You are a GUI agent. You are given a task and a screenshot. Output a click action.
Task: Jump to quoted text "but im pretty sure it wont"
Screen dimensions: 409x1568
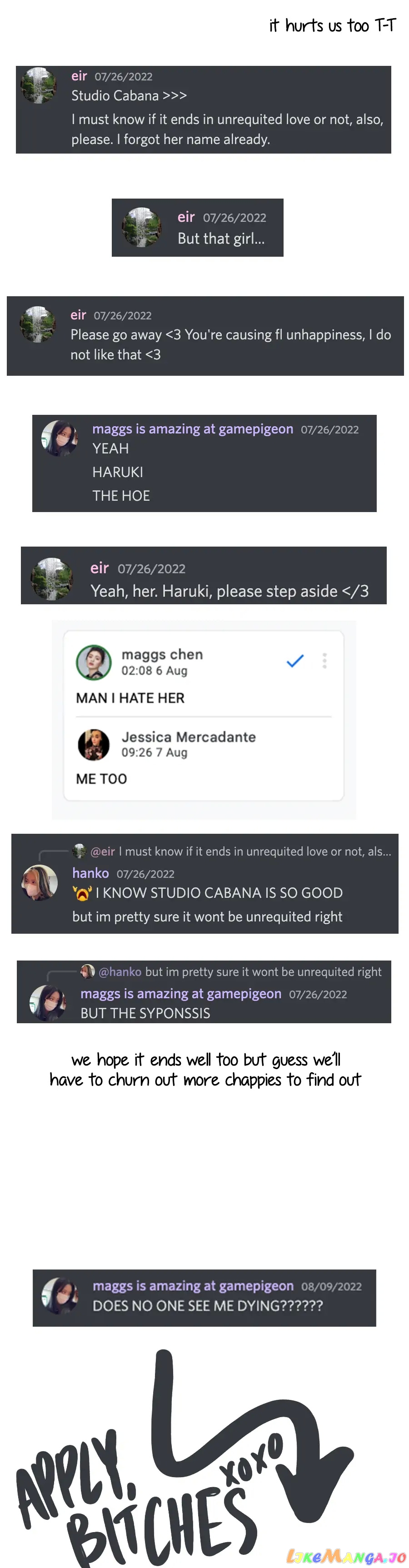click(264, 972)
